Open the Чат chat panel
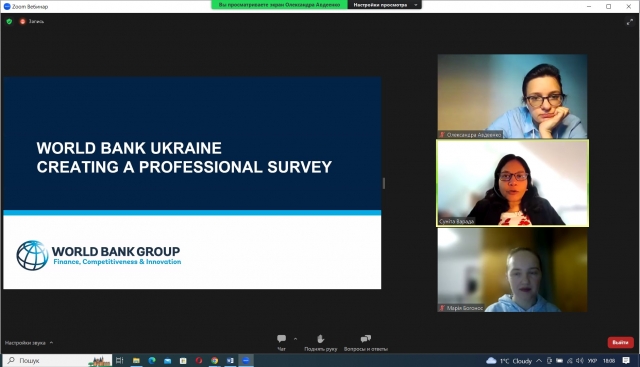The height and width of the screenshot is (367, 640). [x=281, y=343]
